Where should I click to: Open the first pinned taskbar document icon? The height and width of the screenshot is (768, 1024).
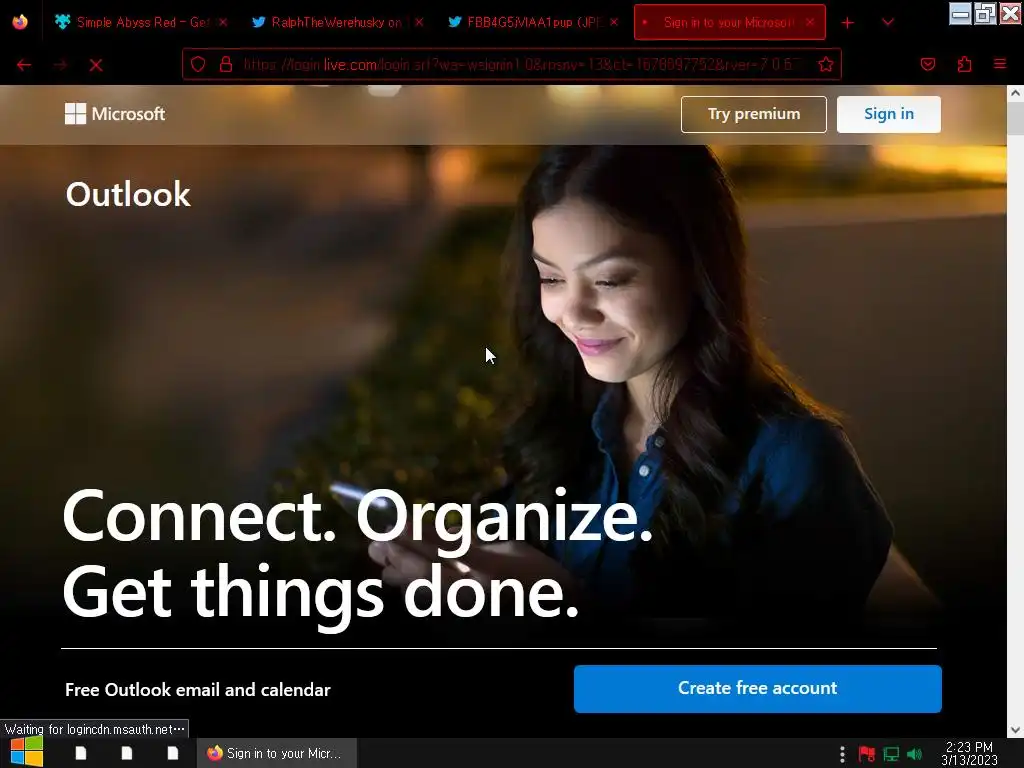[x=81, y=753]
